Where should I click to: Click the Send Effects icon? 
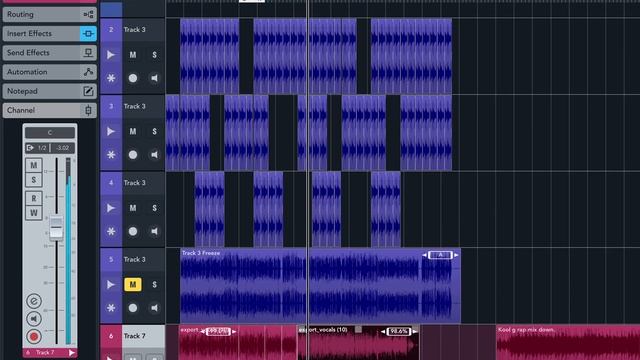pos(88,53)
